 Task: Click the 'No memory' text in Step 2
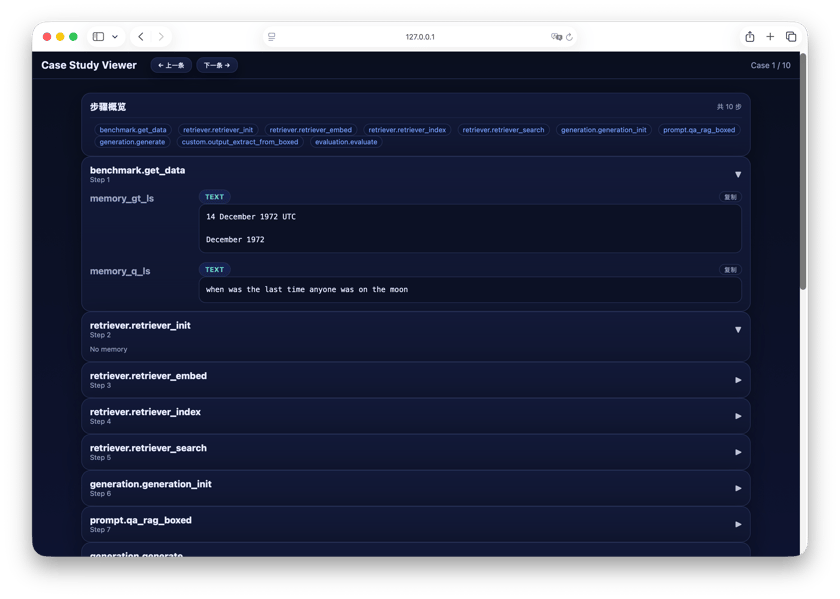109,349
